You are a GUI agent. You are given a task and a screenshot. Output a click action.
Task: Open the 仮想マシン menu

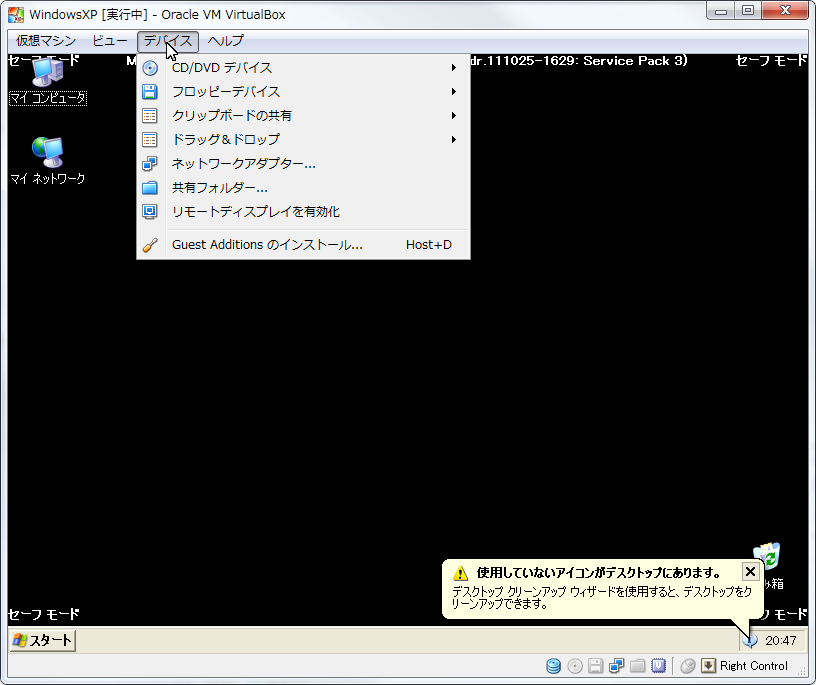(x=45, y=41)
